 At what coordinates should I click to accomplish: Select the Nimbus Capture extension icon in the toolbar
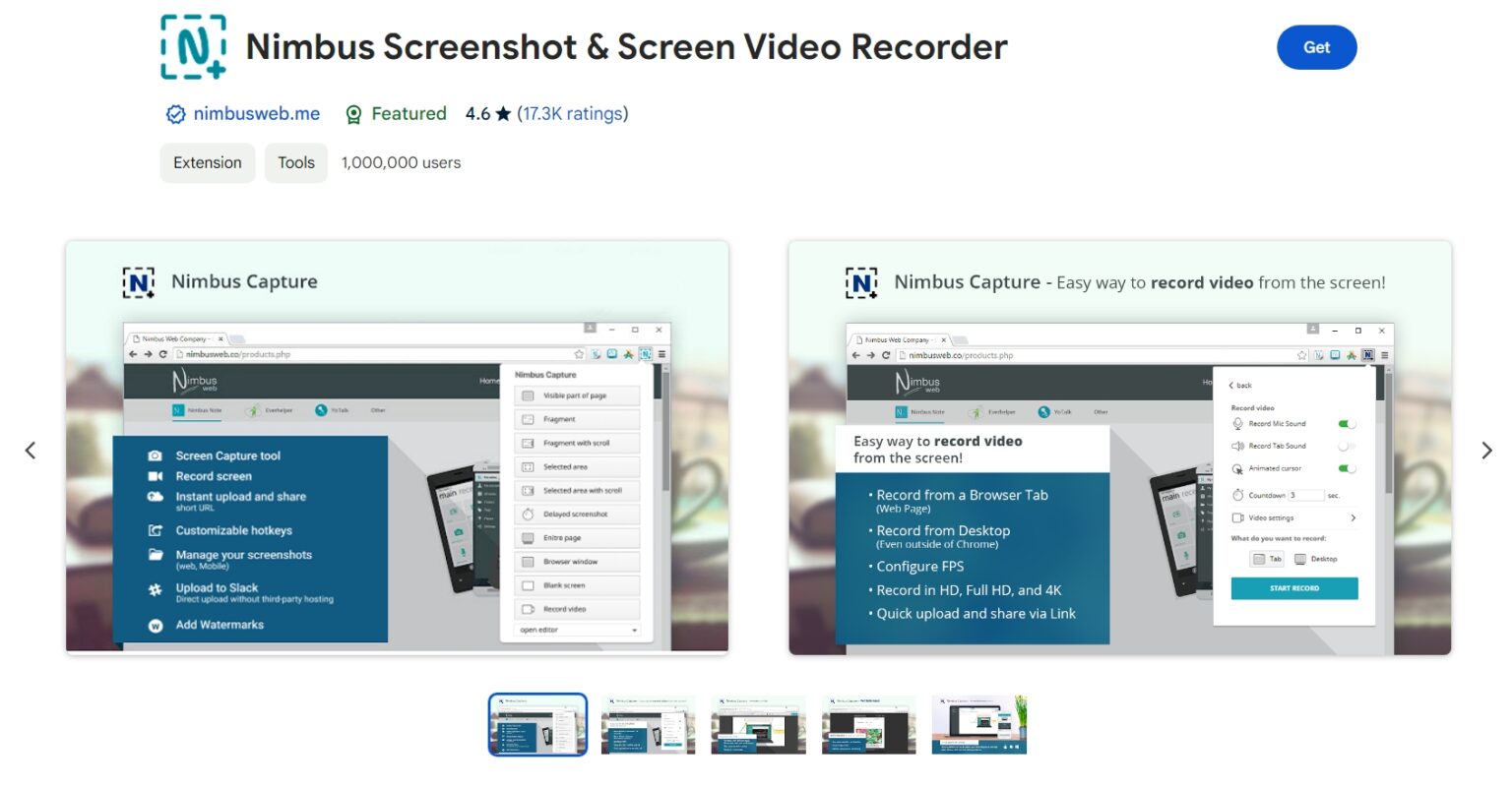[x=645, y=355]
